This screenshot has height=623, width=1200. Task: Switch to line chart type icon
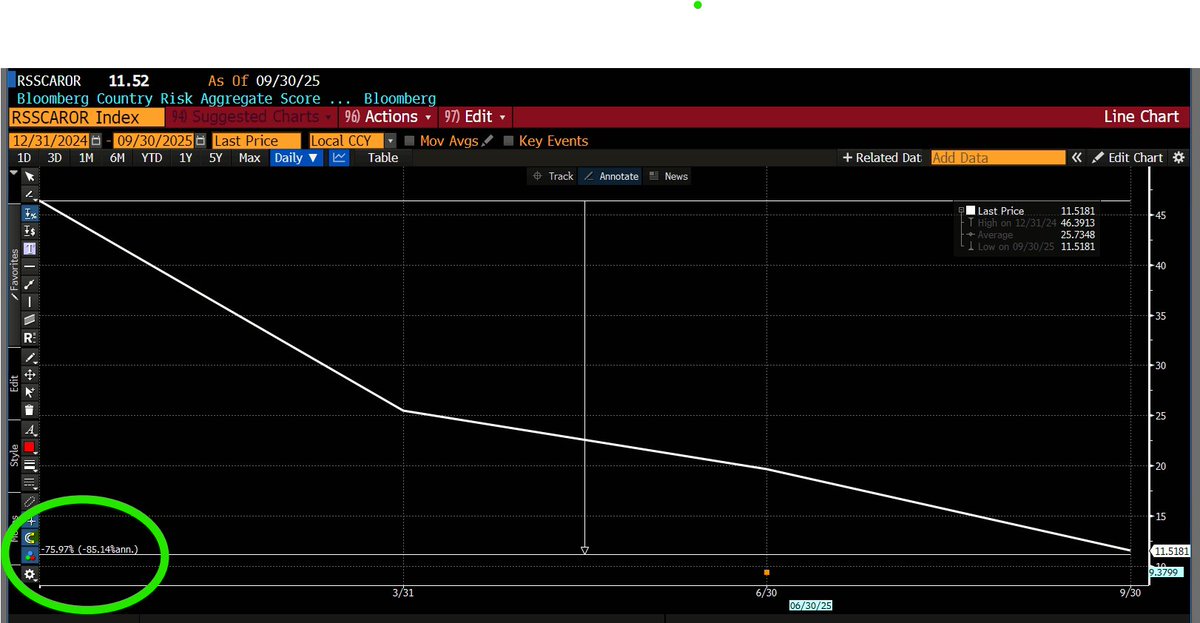(x=339, y=158)
